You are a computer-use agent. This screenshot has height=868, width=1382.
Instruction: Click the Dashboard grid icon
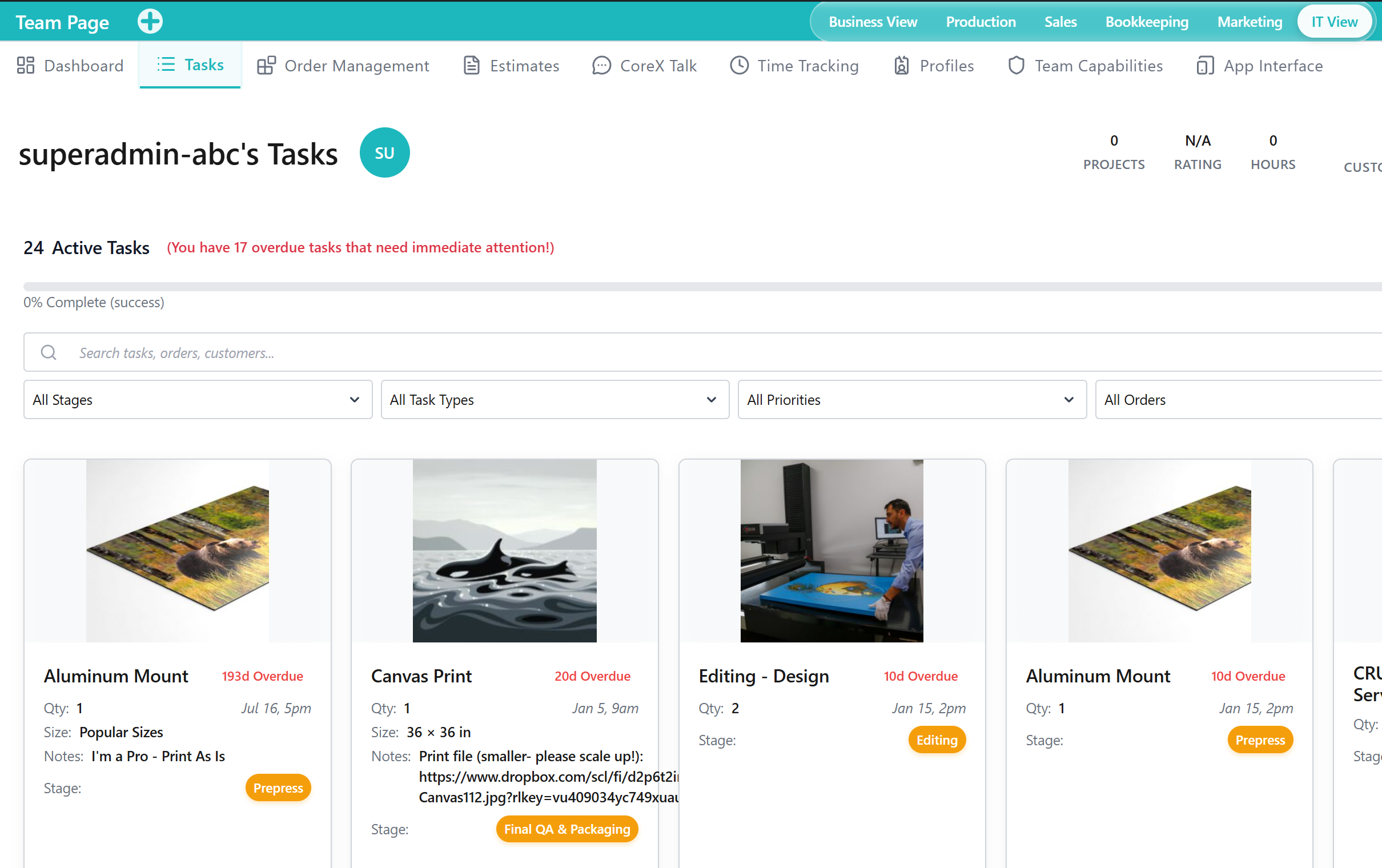pyautogui.click(x=26, y=66)
